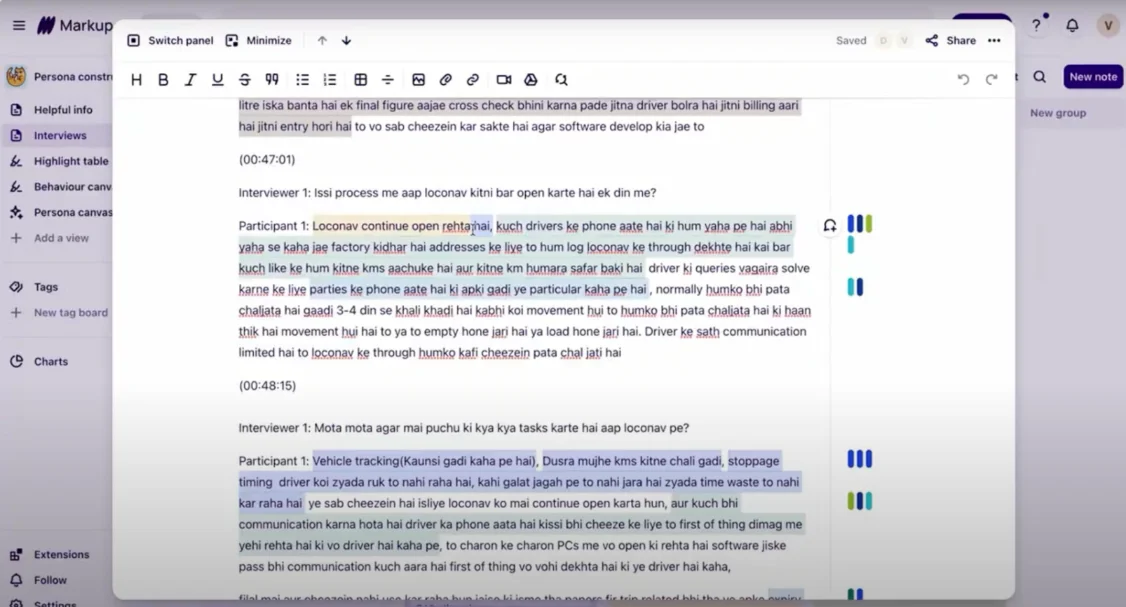Image resolution: width=1126 pixels, height=607 pixels.
Task: Insert a block quote
Action: coord(272,80)
